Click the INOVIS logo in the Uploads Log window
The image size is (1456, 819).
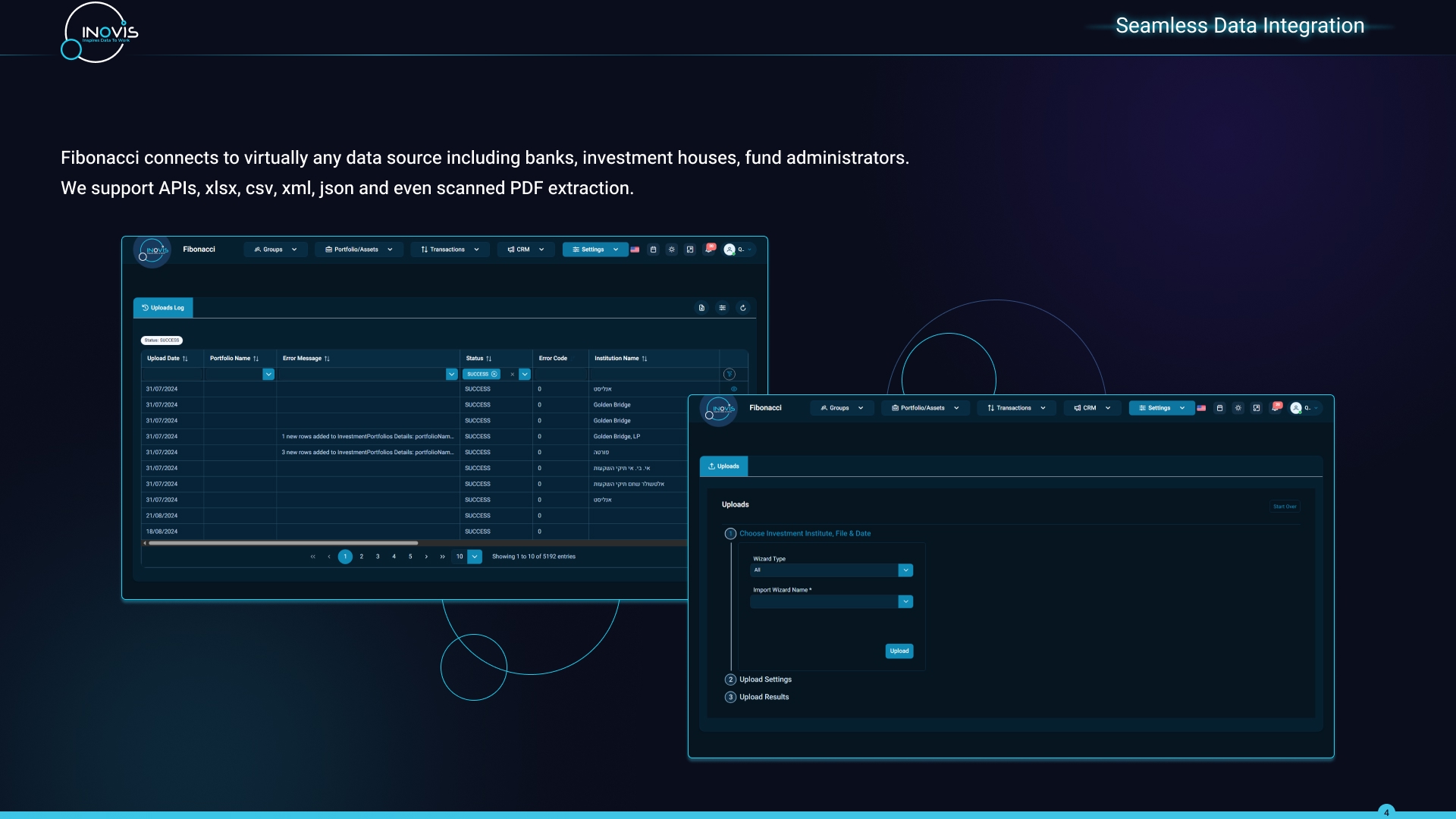click(x=152, y=250)
